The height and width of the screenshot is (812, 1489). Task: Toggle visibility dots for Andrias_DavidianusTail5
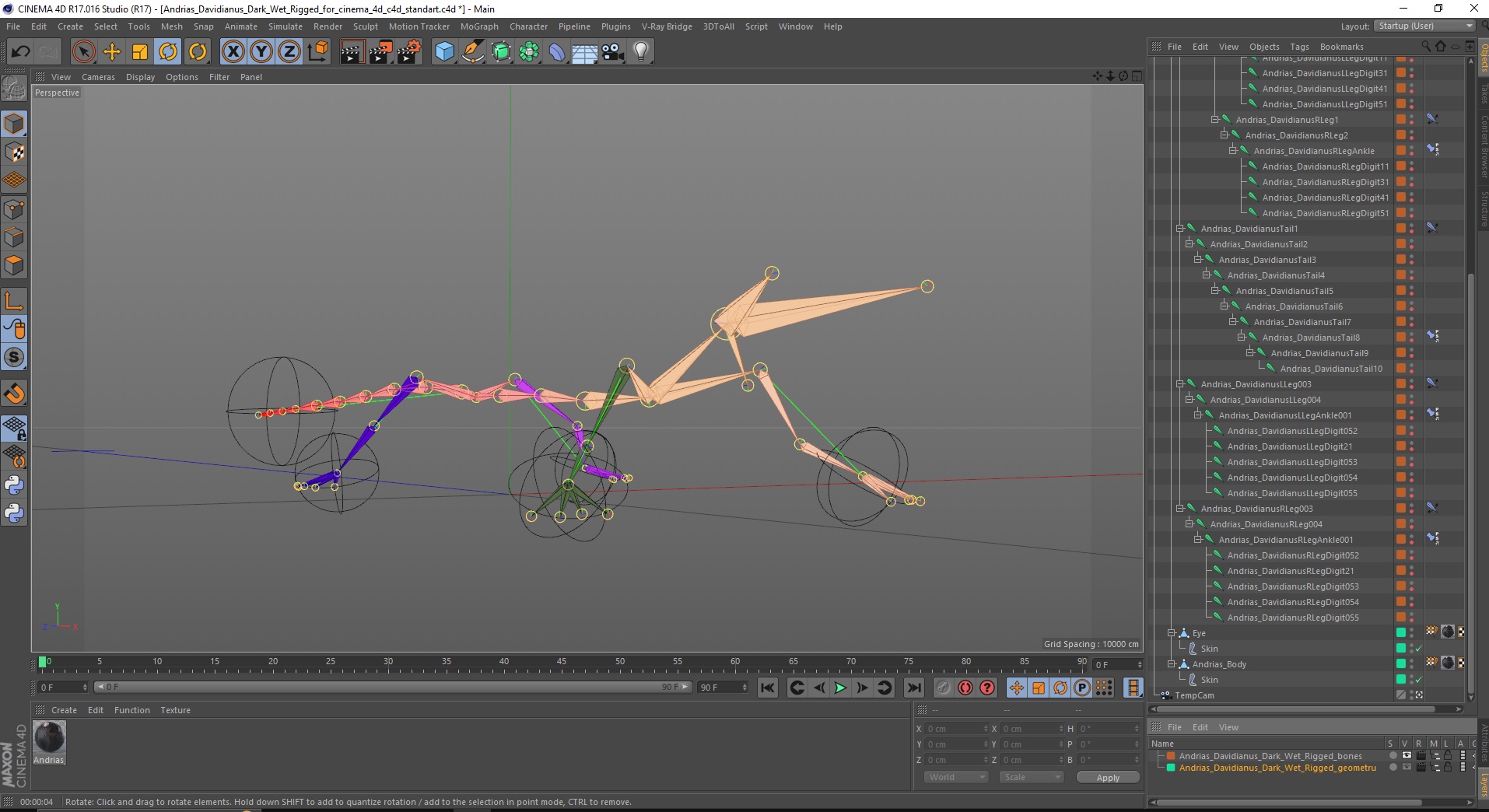1411,291
